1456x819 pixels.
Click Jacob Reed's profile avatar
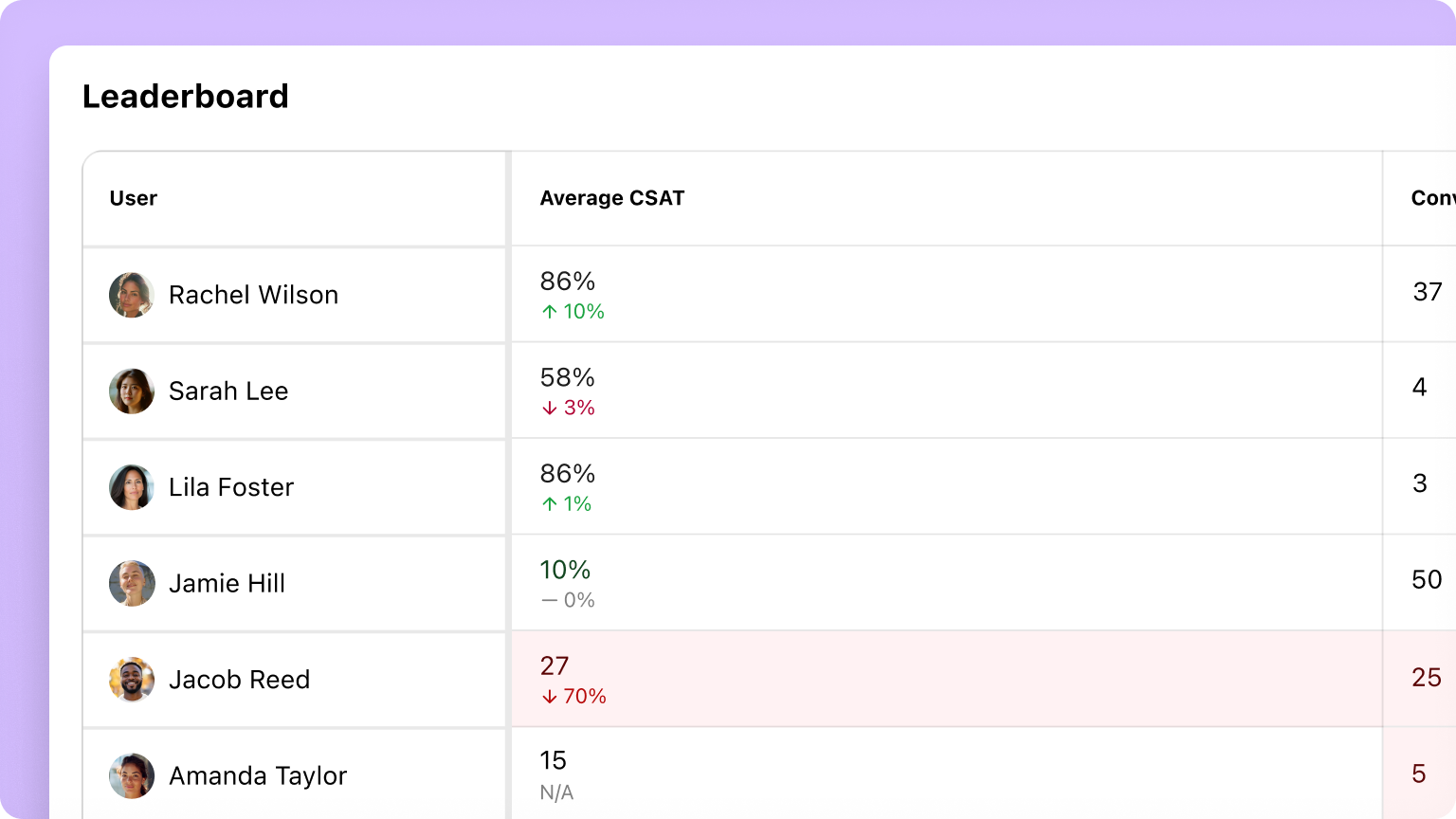pos(132,680)
